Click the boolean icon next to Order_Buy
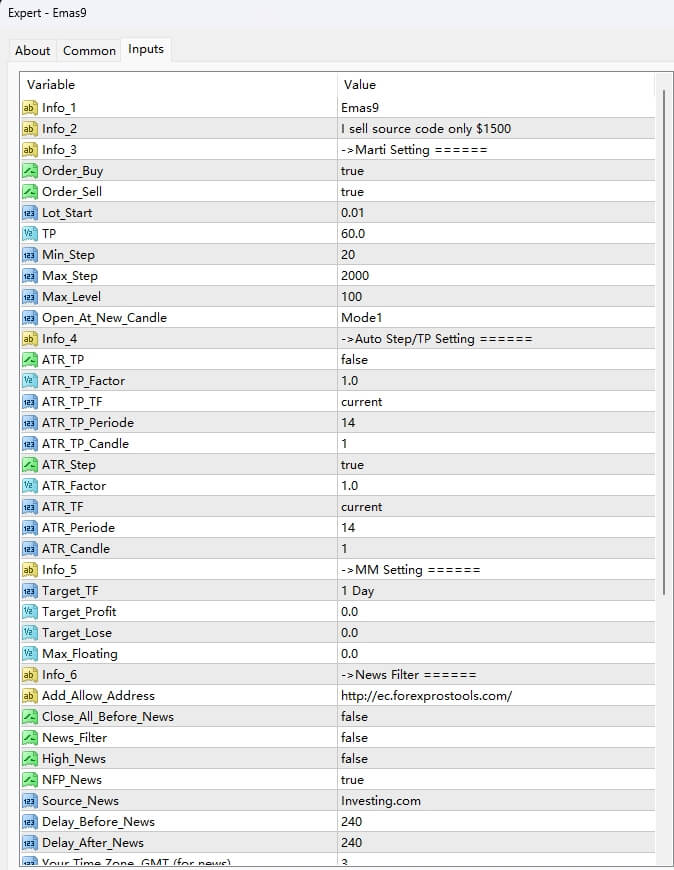674x870 pixels. [x=29, y=171]
